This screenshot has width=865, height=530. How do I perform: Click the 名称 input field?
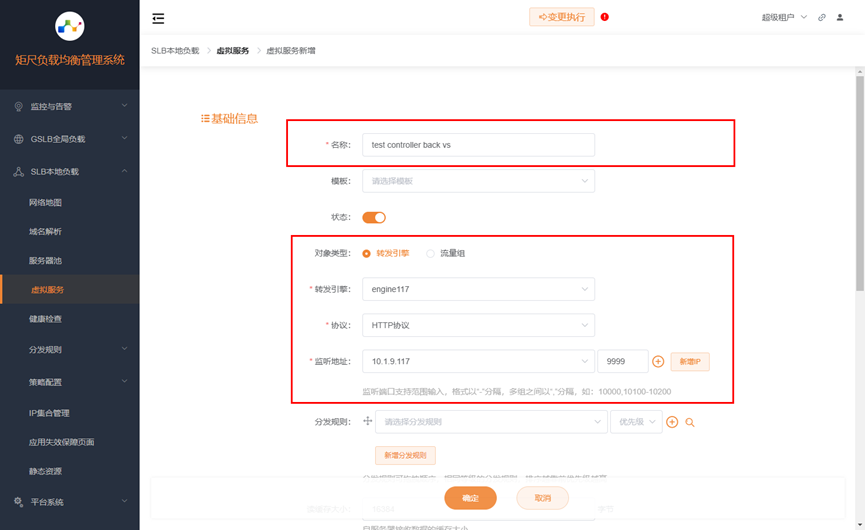click(x=478, y=144)
